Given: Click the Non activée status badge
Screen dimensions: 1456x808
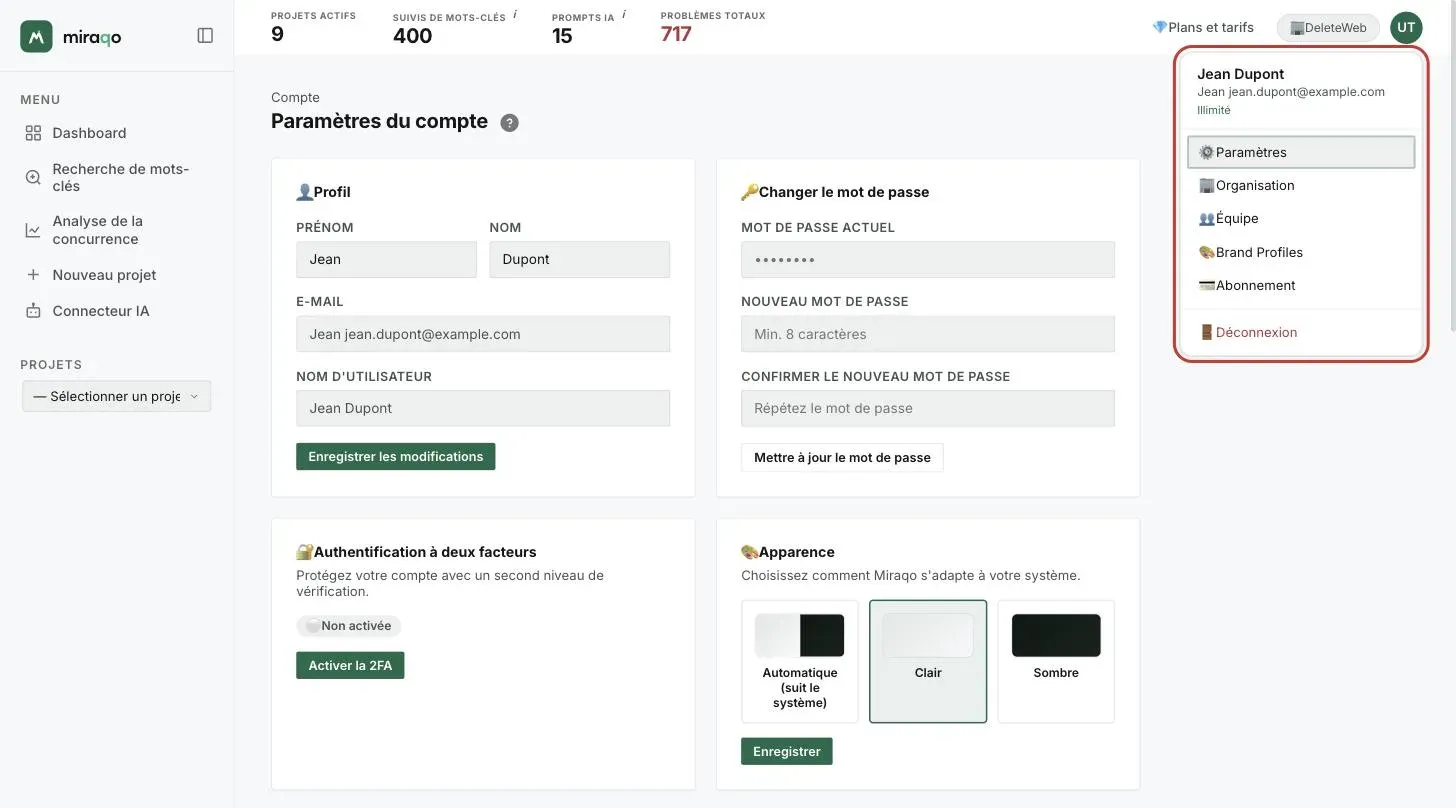Looking at the screenshot, I should pyautogui.click(x=349, y=626).
